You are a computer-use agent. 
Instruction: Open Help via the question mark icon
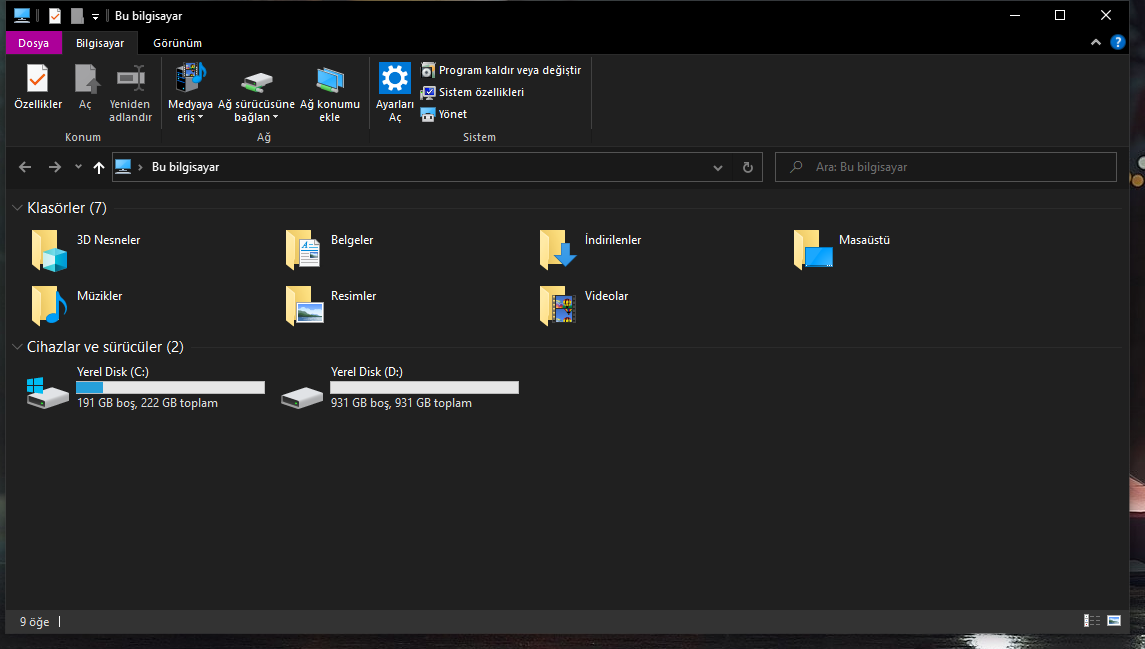1117,42
